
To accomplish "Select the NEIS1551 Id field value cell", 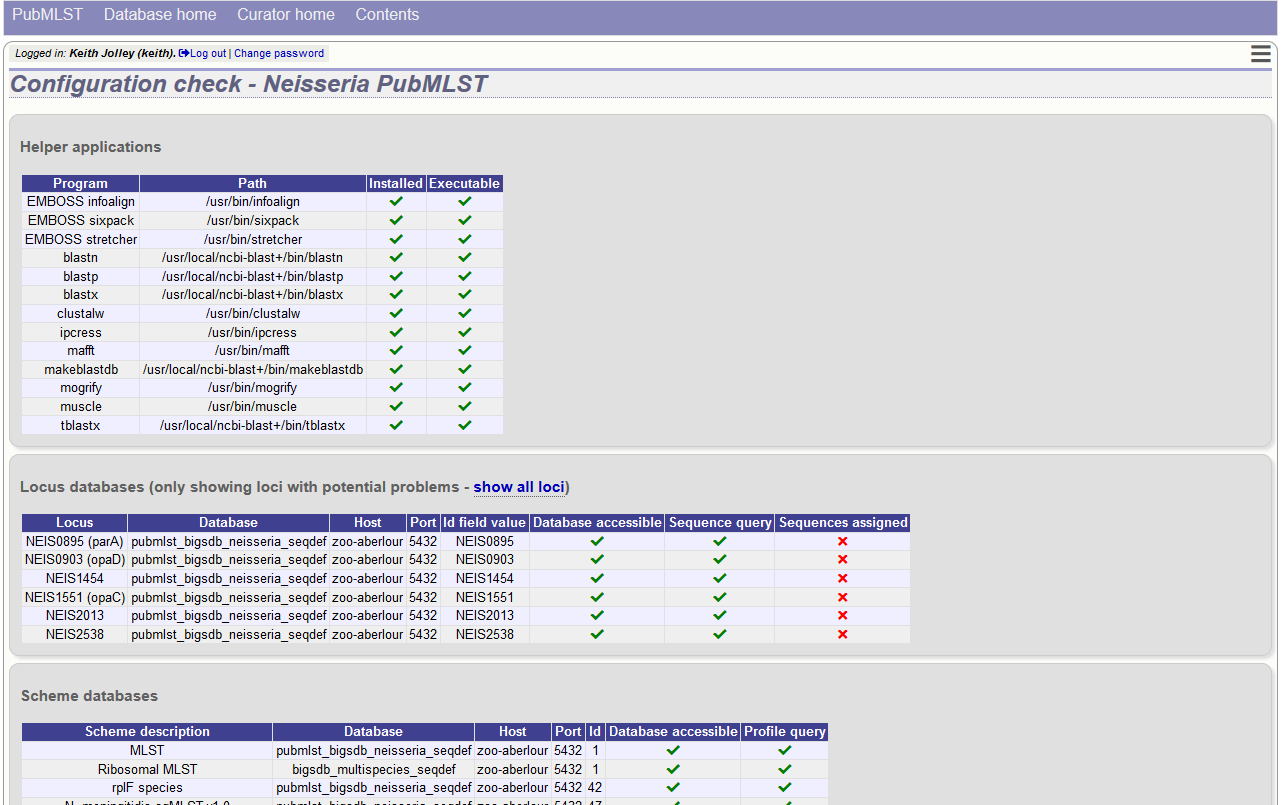I will pos(484,597).
